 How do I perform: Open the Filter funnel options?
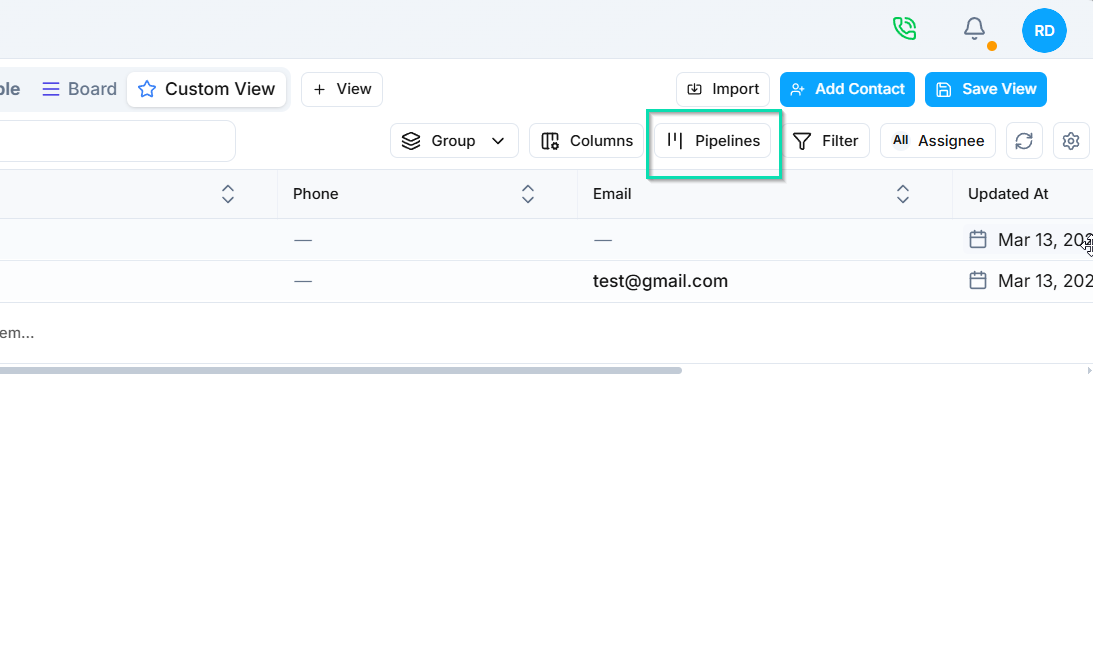point(827,140)
